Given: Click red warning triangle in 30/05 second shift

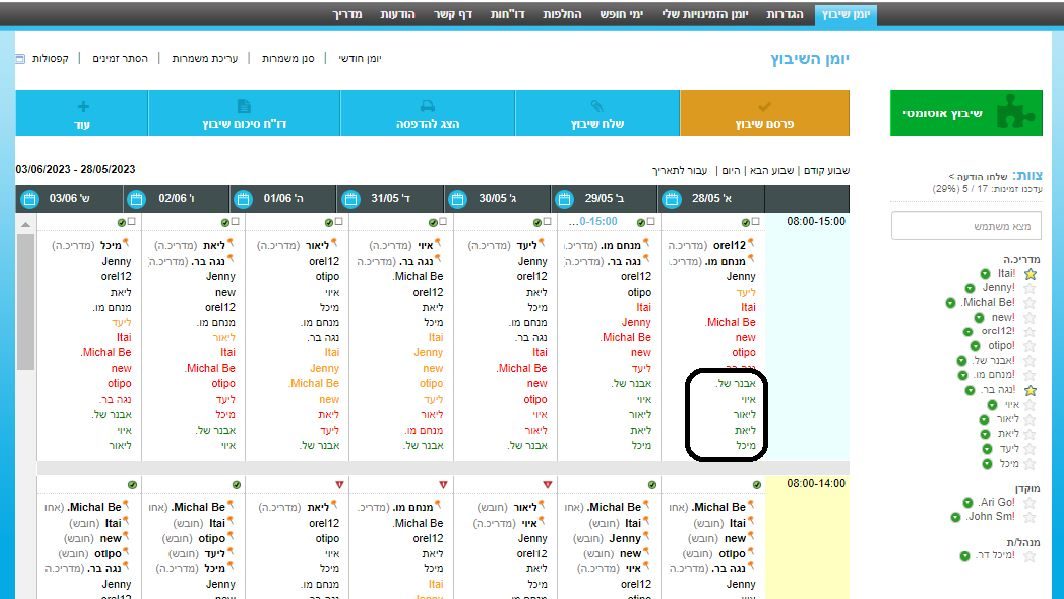Looking at the screenshot, I should (x=443, y=485).
